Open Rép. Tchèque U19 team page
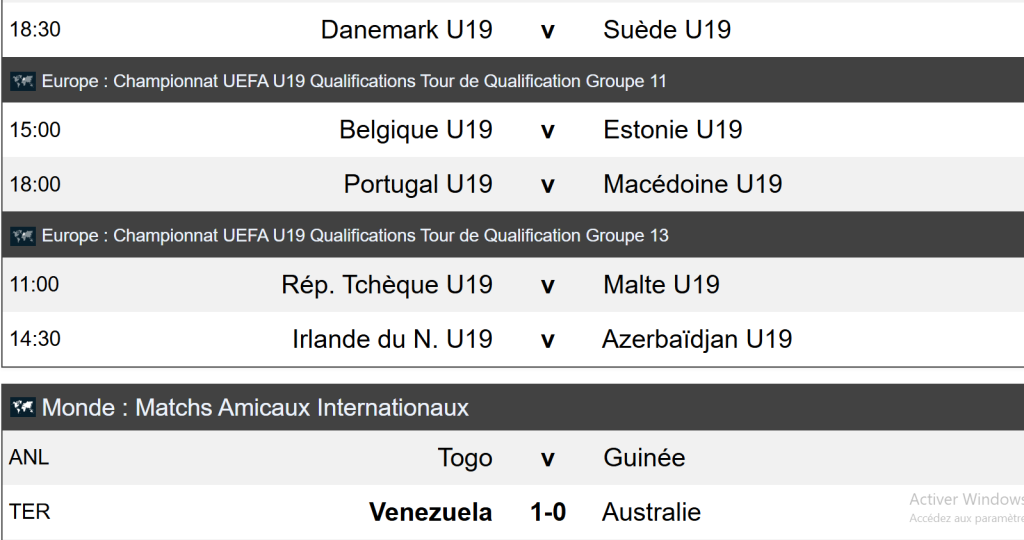The image size is (1024, 540). tap(386, 285)
